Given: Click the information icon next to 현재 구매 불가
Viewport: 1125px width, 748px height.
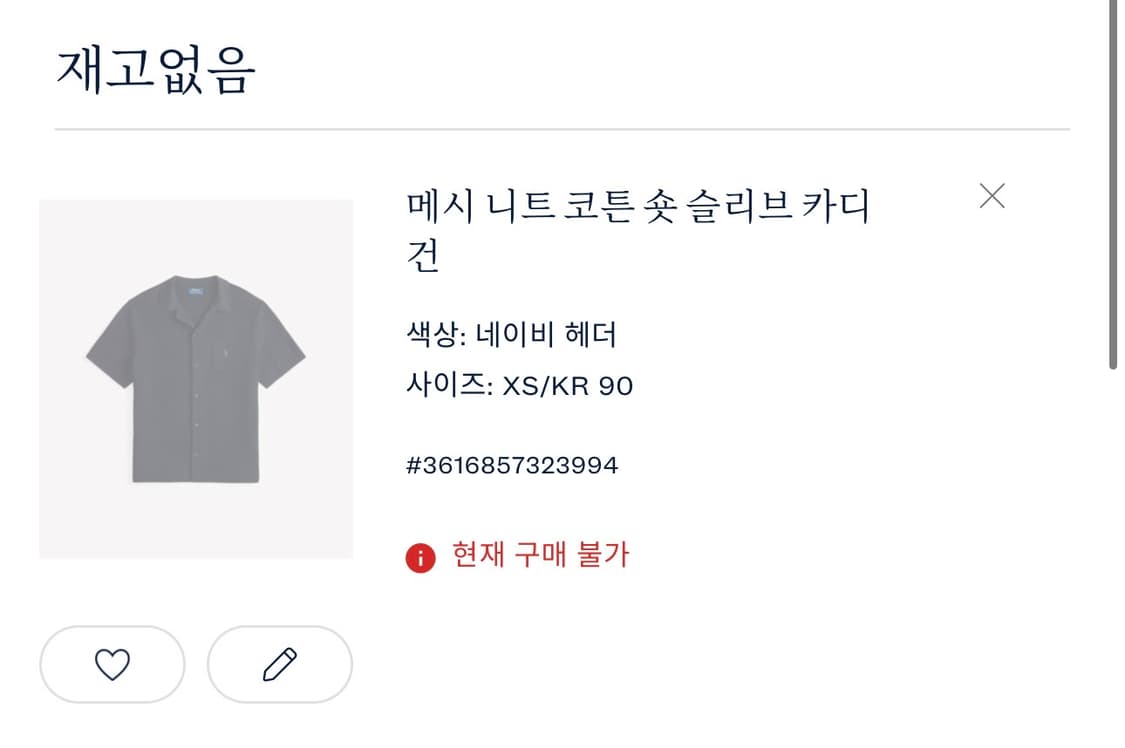Looking at the screenshot, I should tap(419, 555).
